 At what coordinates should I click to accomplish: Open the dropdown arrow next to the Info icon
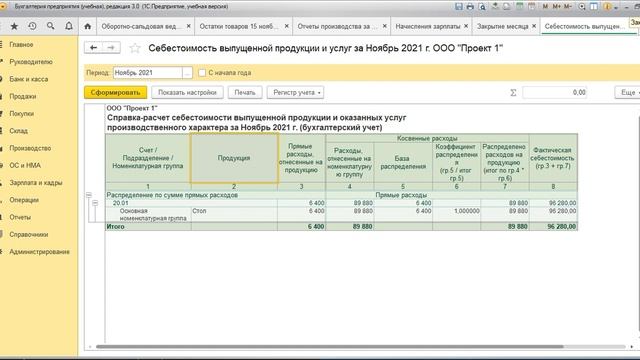[616, 7]
